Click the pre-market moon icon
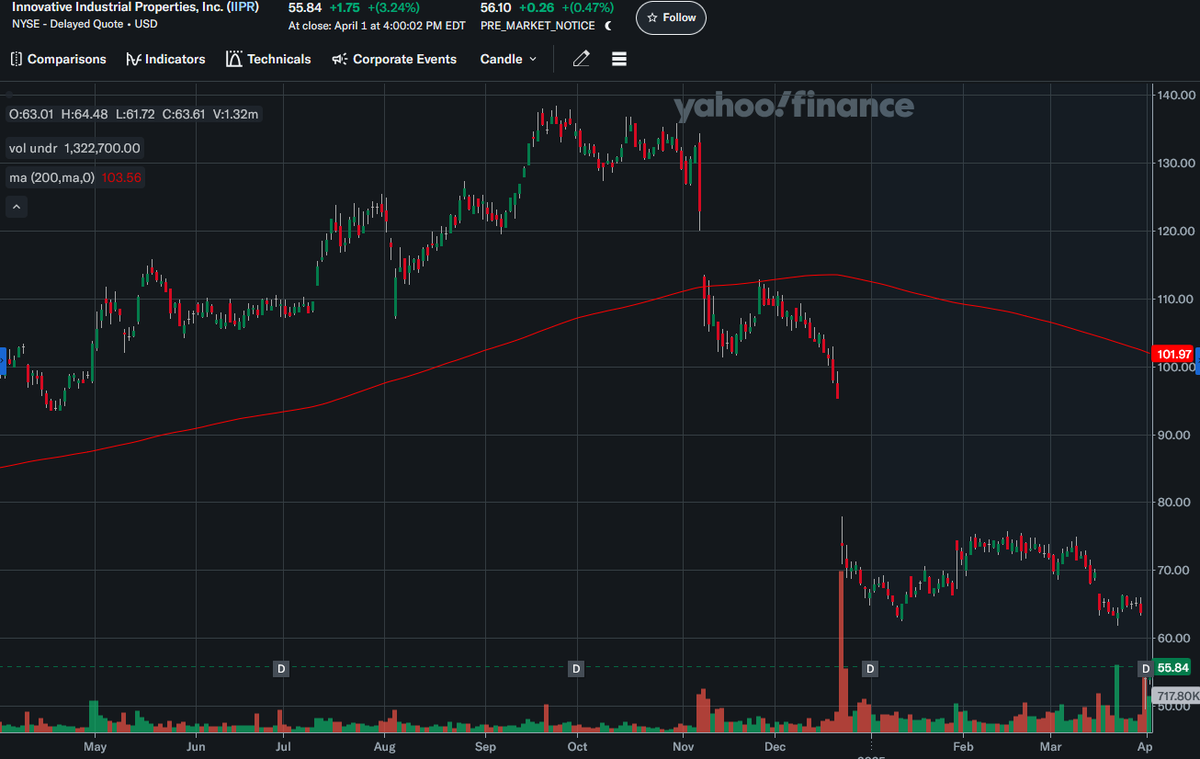This screenshot has height=759, width=1200. (608, 25)
